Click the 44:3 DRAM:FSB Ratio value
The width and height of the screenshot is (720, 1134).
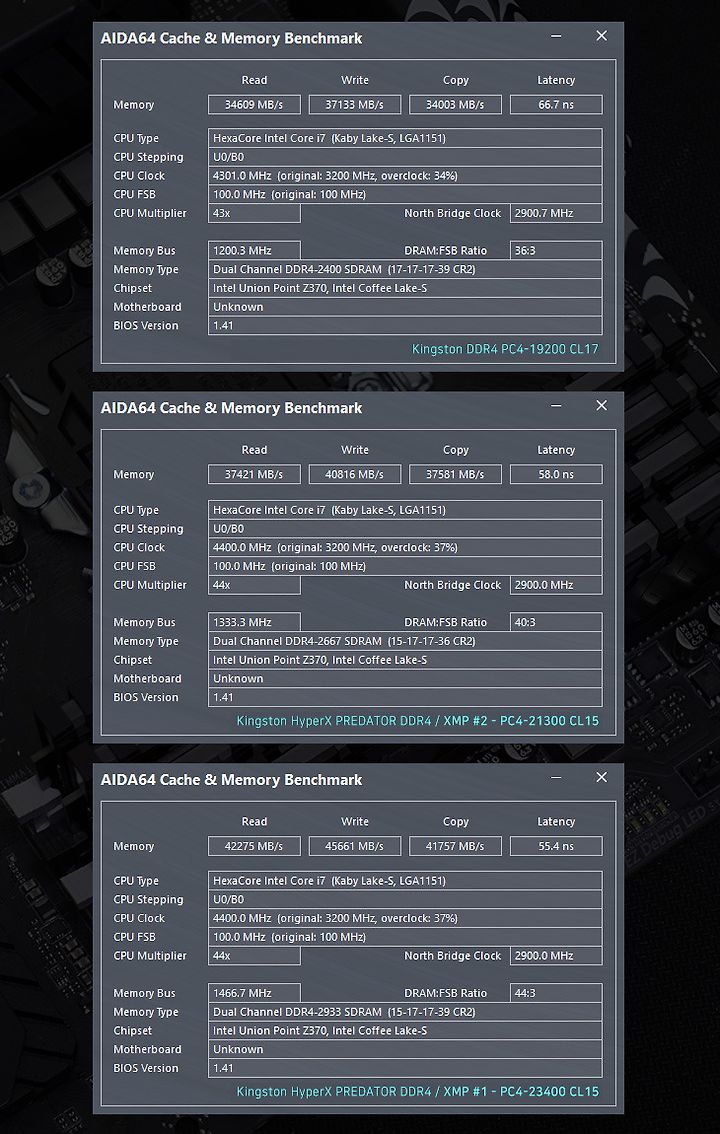556,993
